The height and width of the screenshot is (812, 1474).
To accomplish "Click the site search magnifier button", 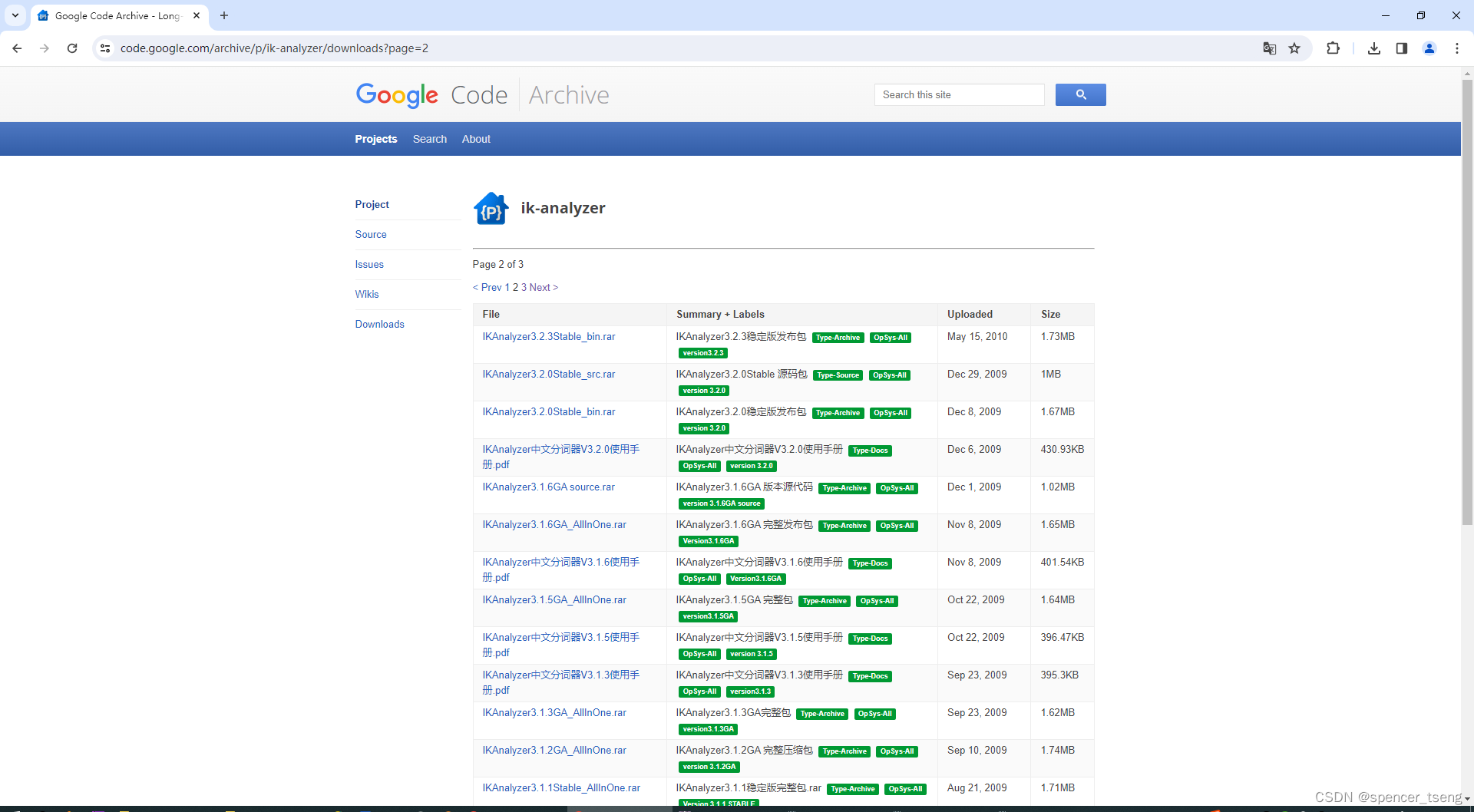I will 1080,94.
